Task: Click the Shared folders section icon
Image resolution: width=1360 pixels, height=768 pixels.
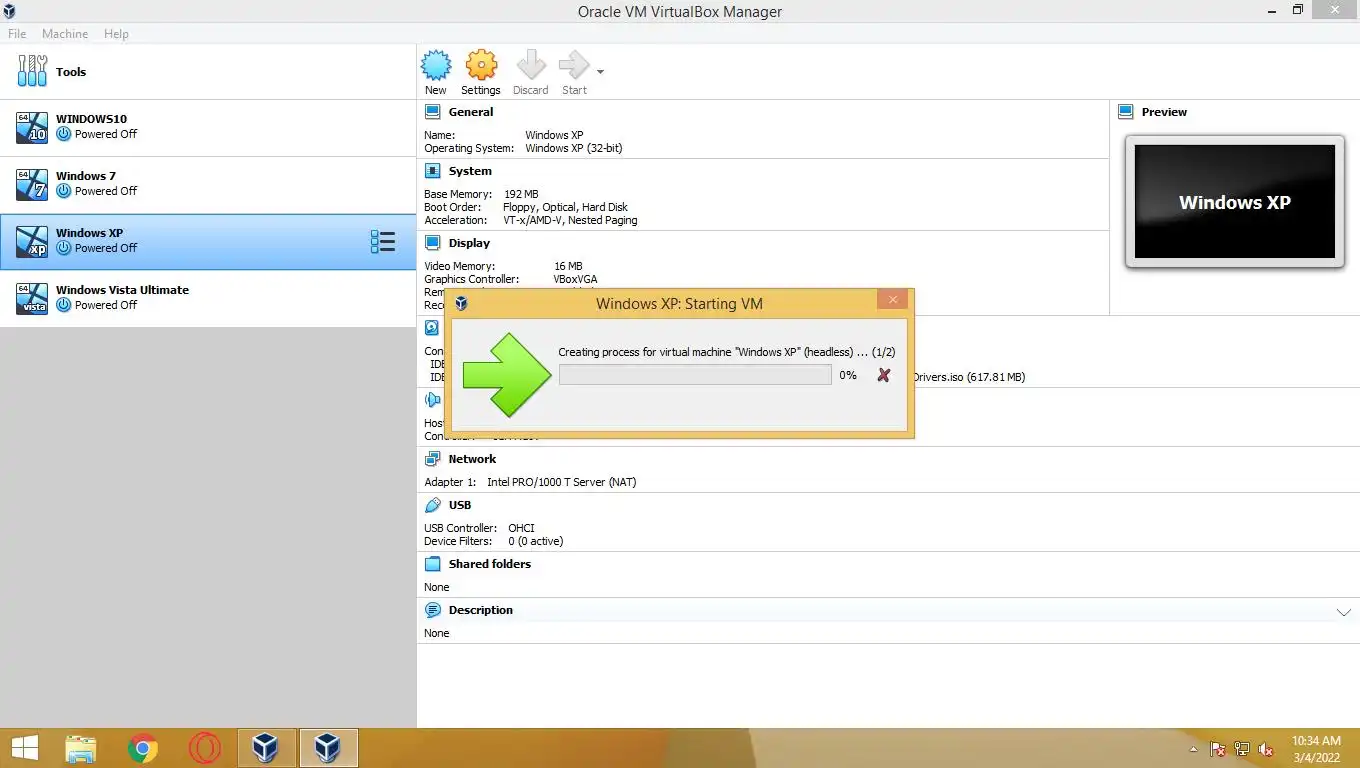Action: click(433, 564)
